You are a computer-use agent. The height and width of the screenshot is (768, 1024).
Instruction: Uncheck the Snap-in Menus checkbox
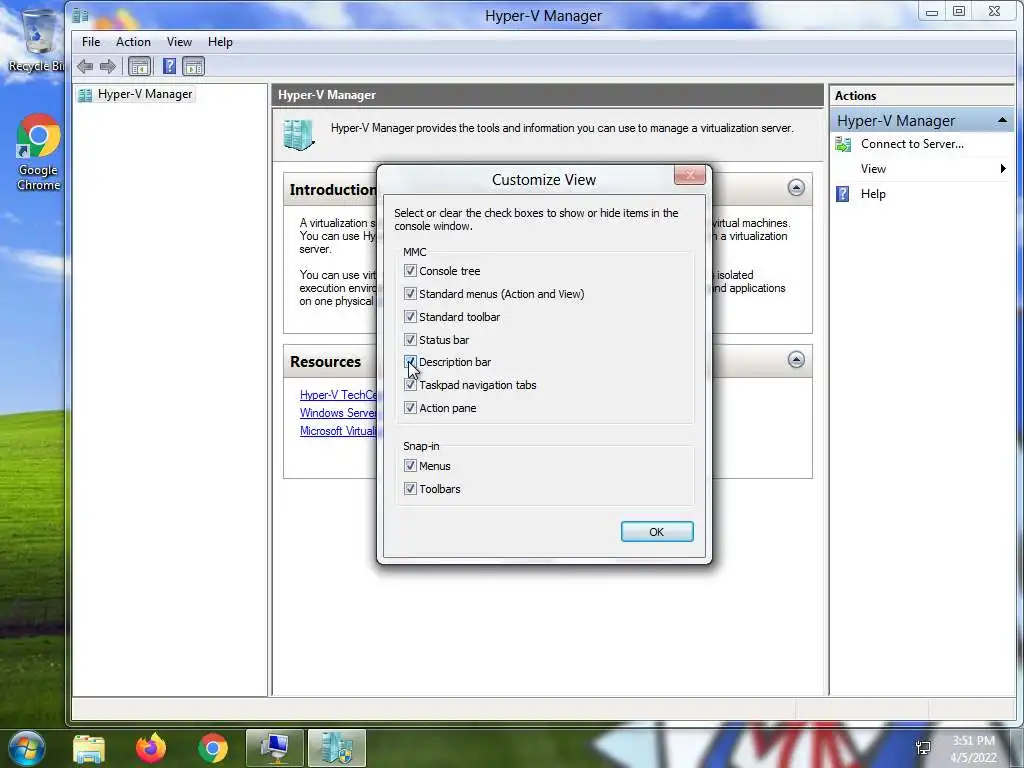pyautogui.click(x=410, y=466)
